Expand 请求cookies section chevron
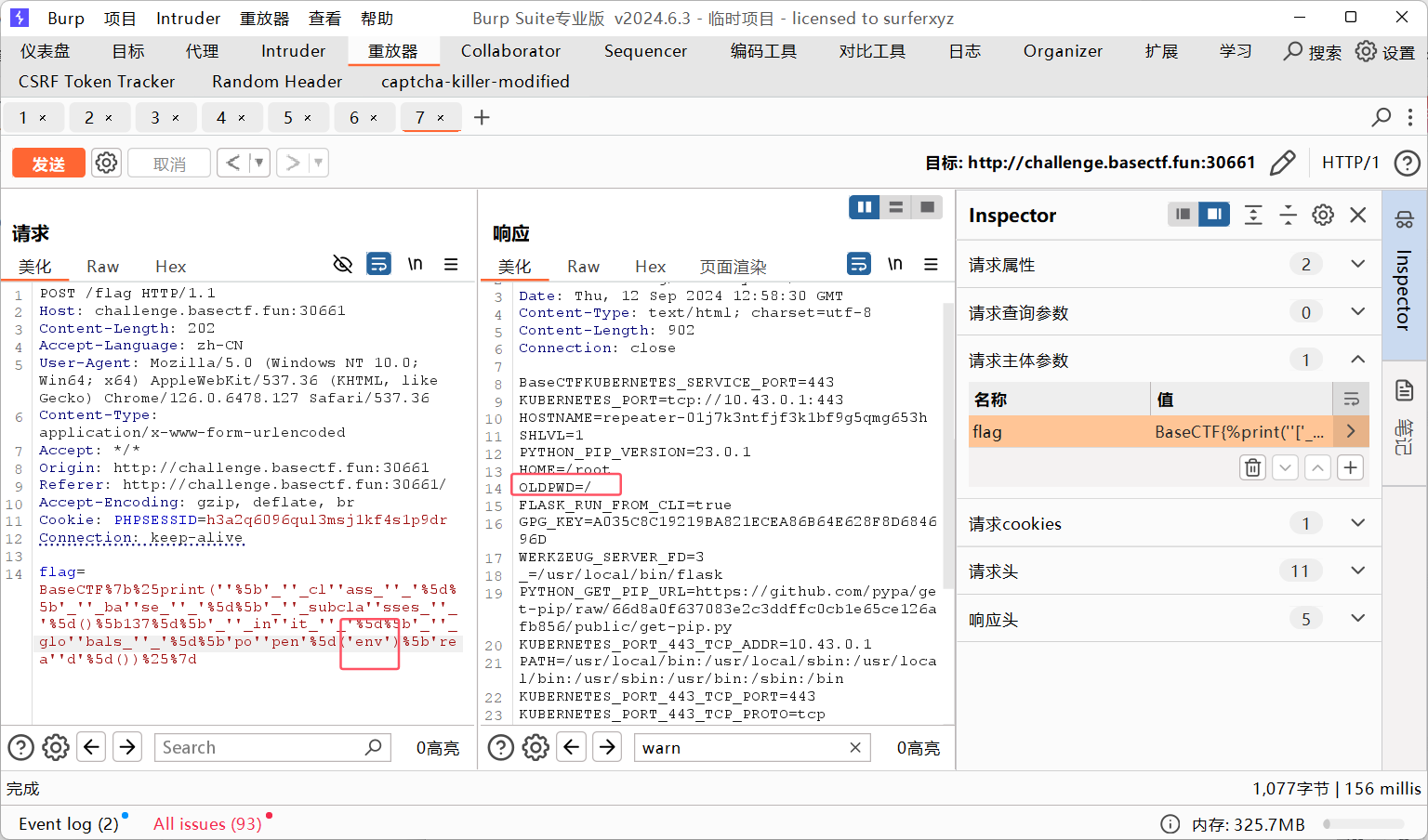Viewport: 1428px width, 840px height. tap(1357, 523)
